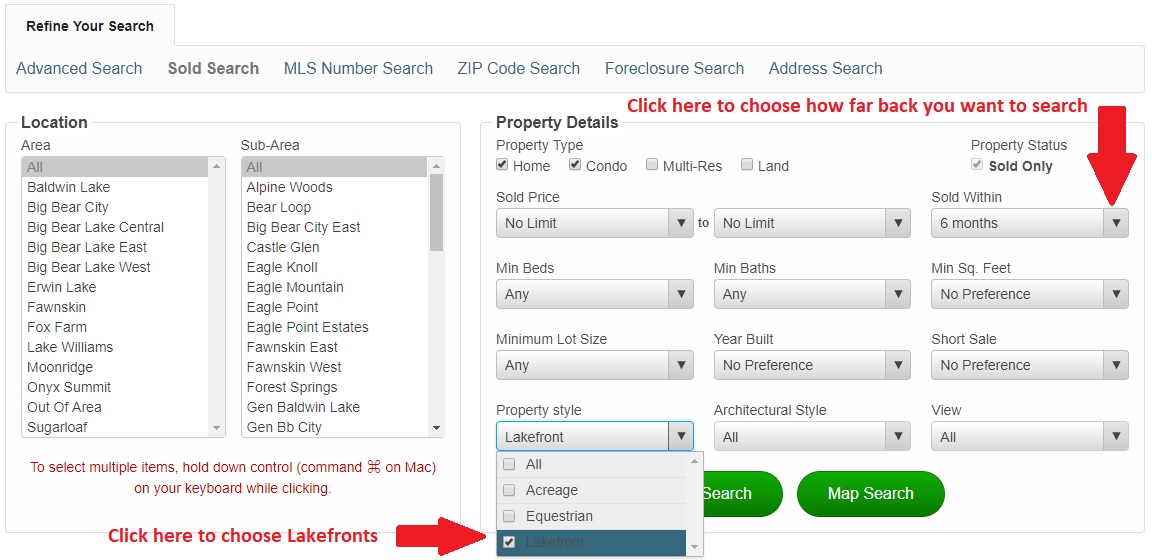Screen dimensions: 1152x560
Task: Select Eagle Point in Sub-Area list
Action: point(282,307)
